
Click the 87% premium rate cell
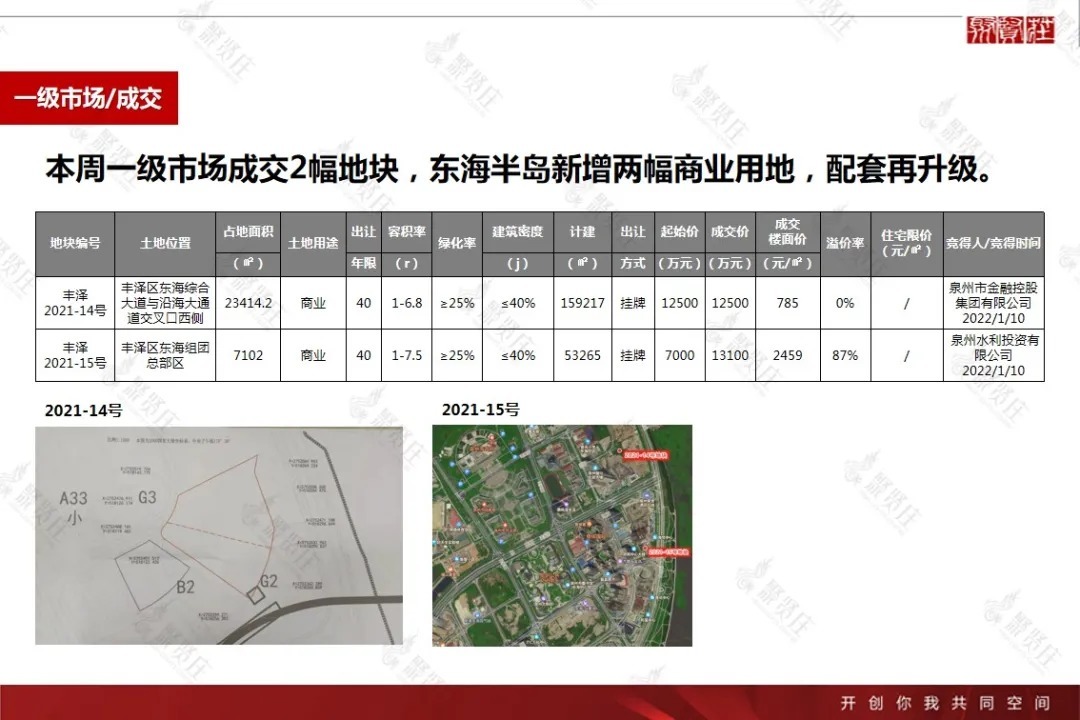[844, 355]
